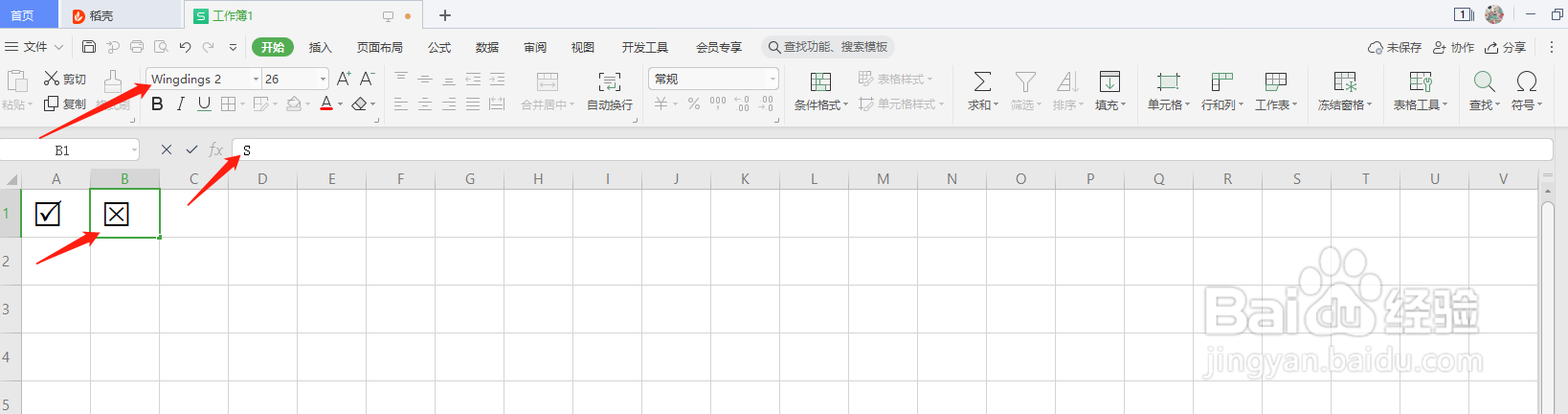The width and height of the screenshot is (1568, 414).
Task: Select cell A1 with the checked box
Action: pyautogui.click(x=56, y=214)
